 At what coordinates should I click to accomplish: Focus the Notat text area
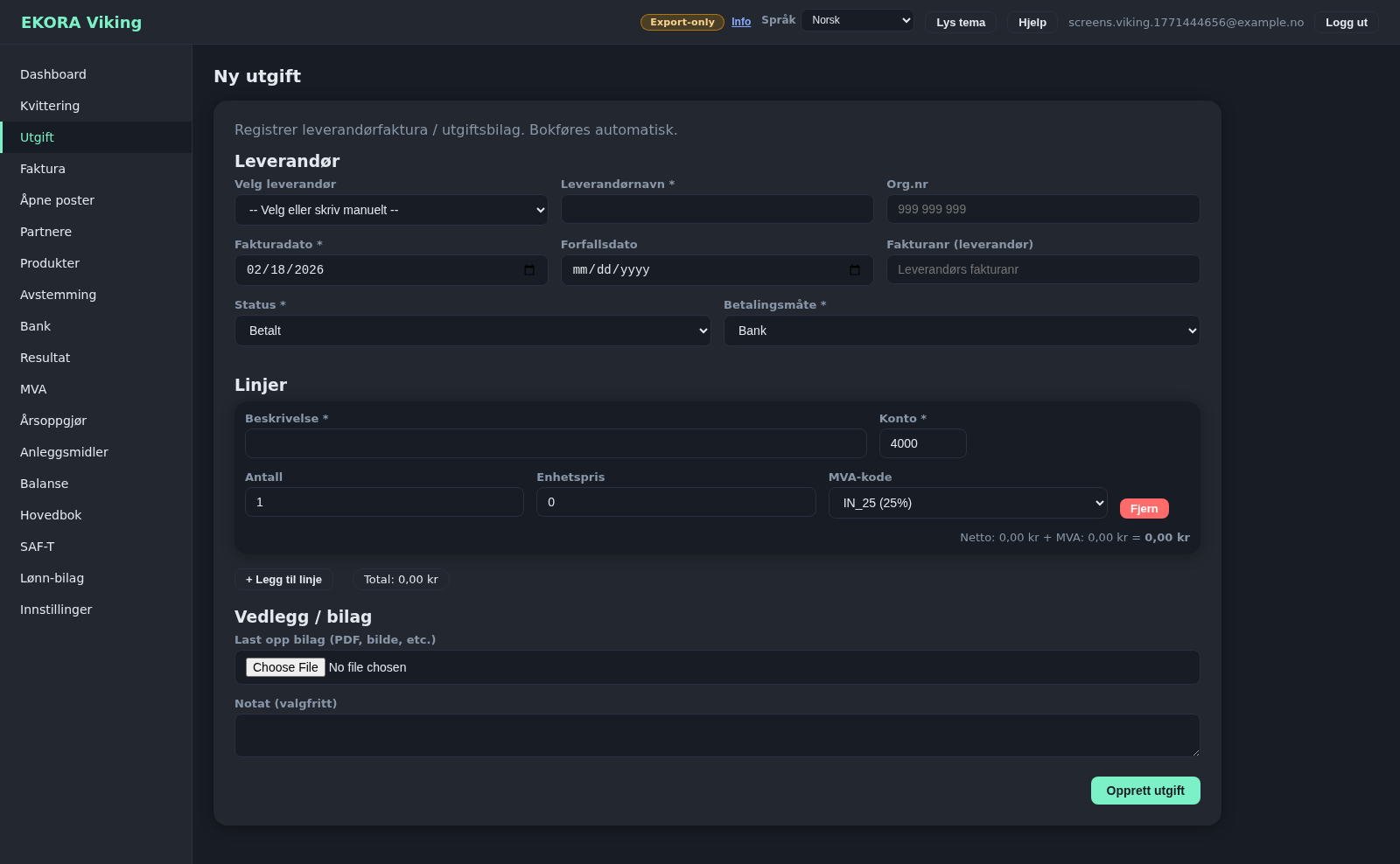click(717, 735)
